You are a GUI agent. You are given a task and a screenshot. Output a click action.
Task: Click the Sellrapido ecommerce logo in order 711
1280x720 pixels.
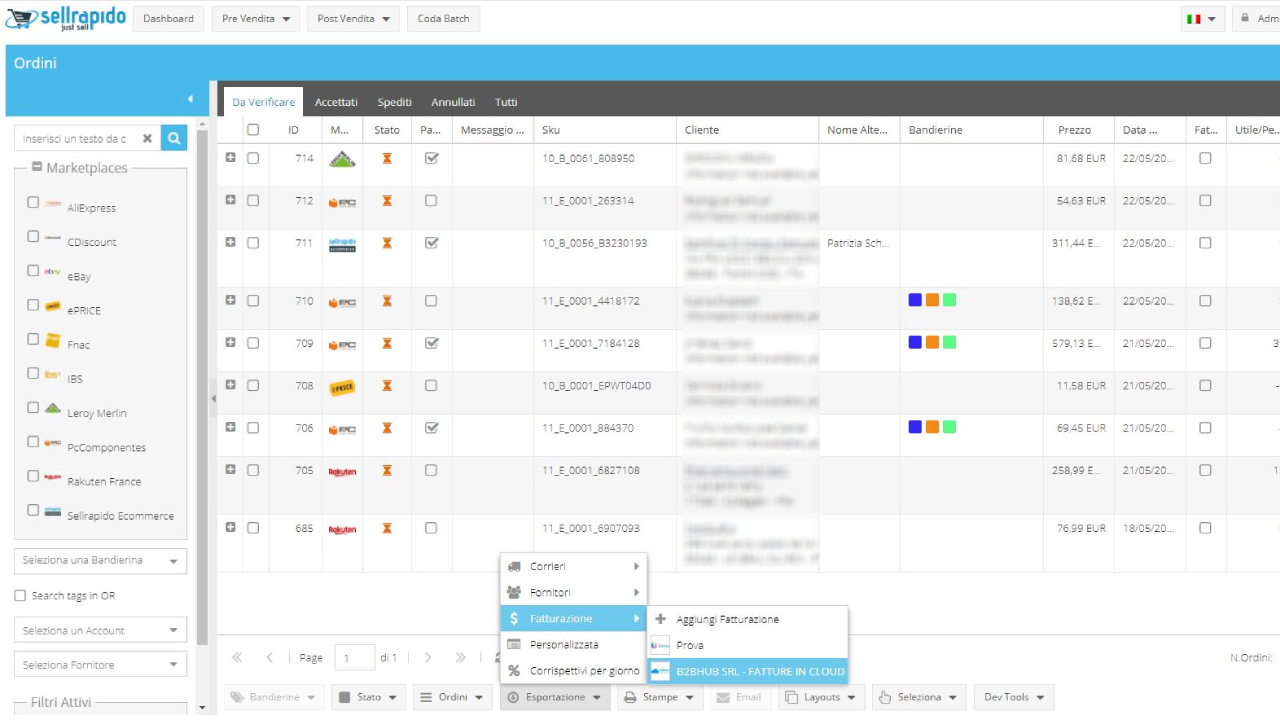(x=342, y=244)
